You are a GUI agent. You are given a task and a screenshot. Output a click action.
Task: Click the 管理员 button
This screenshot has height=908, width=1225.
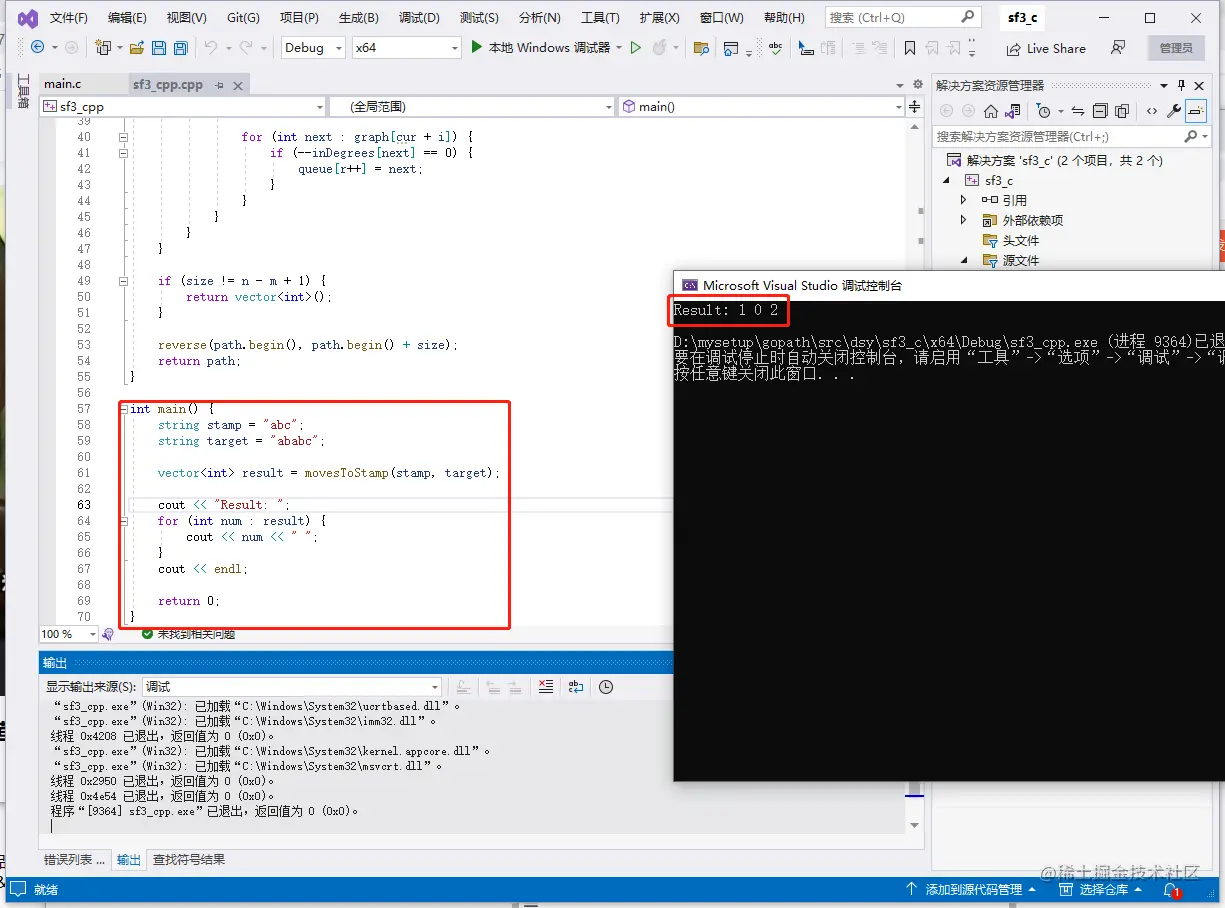click(x=1176, y=48)
